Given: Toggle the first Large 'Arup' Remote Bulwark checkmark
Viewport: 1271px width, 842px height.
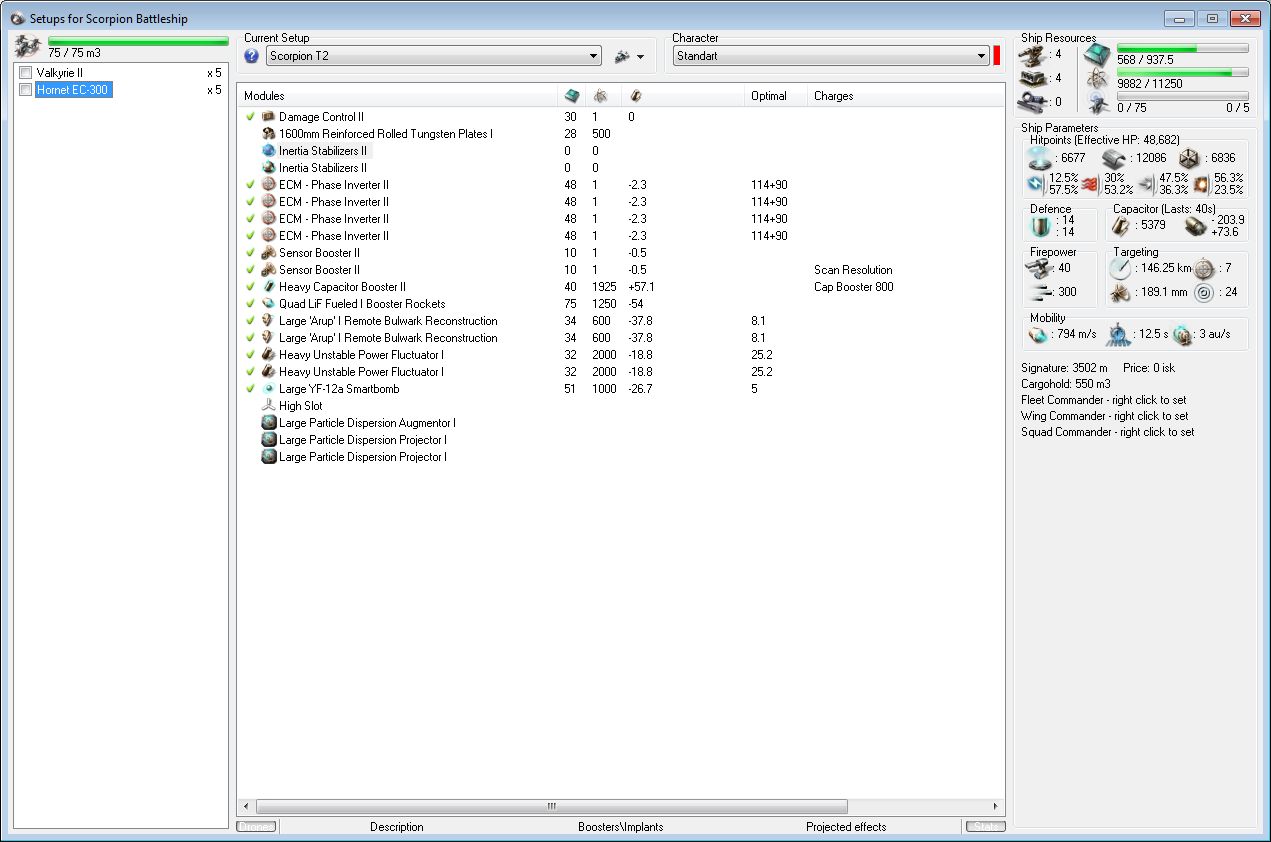Looking at the screenshot, I should click(x=250, y=321).
